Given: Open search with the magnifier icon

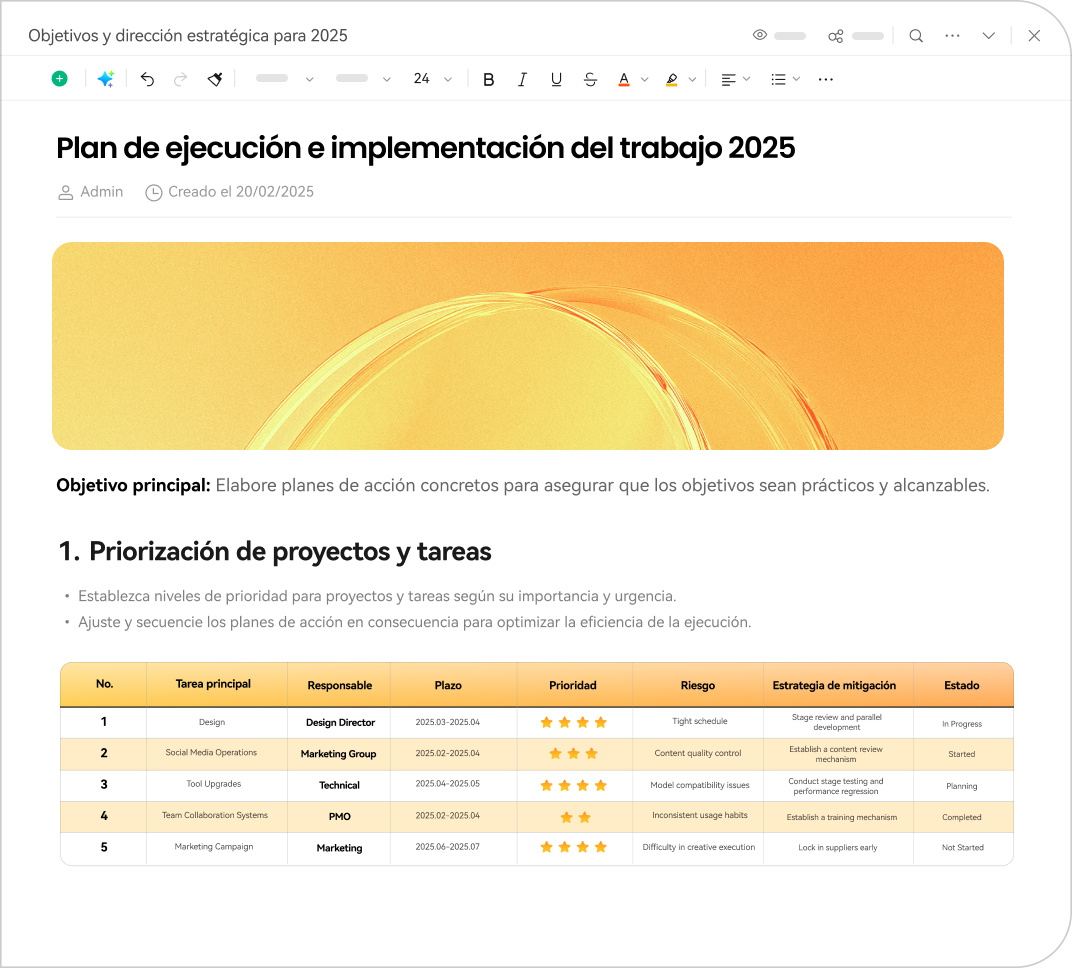Looking at the screenshot, I should point(916,36).
